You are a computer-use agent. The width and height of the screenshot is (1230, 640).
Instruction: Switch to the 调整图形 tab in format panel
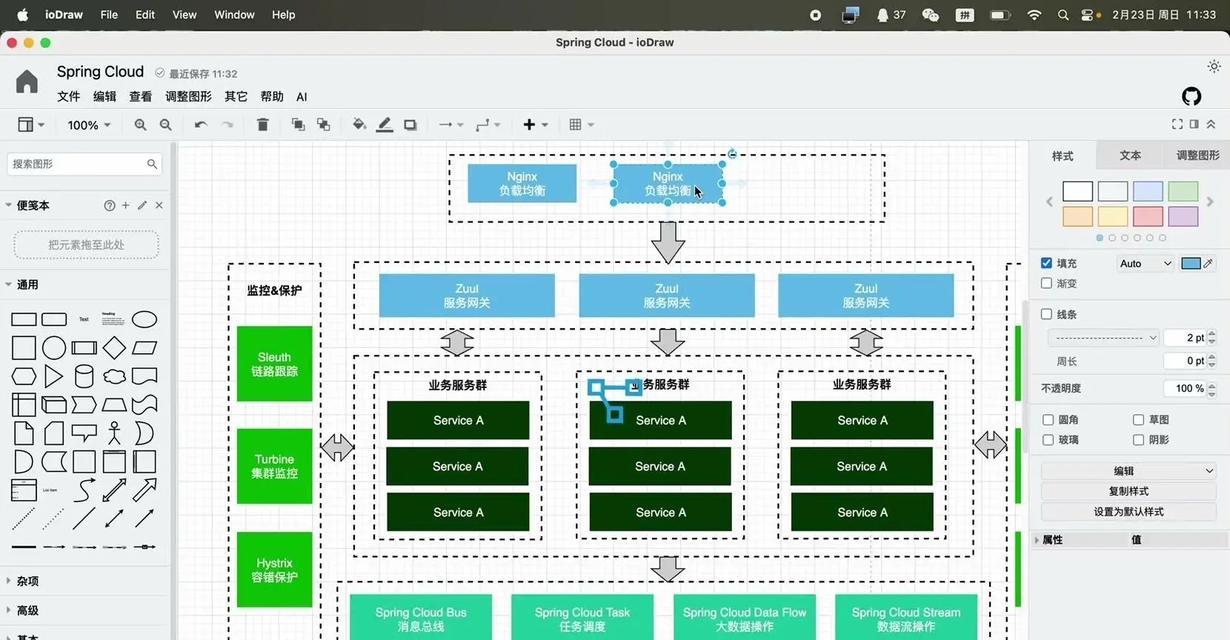[1197, 155]
